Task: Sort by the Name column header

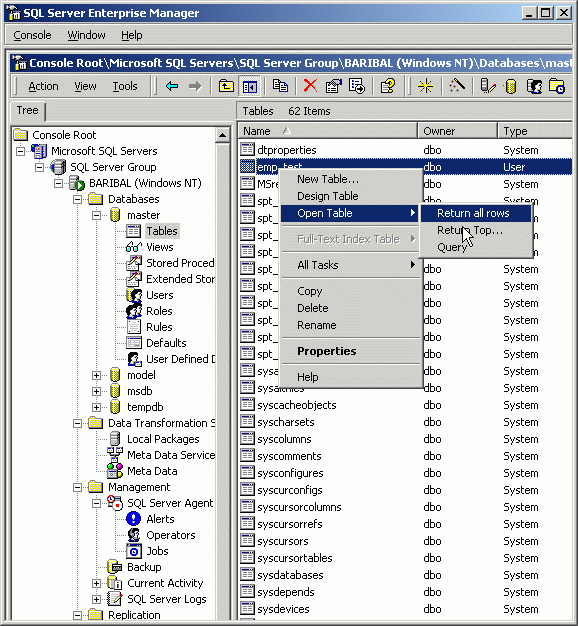Action: coord(328,131)
